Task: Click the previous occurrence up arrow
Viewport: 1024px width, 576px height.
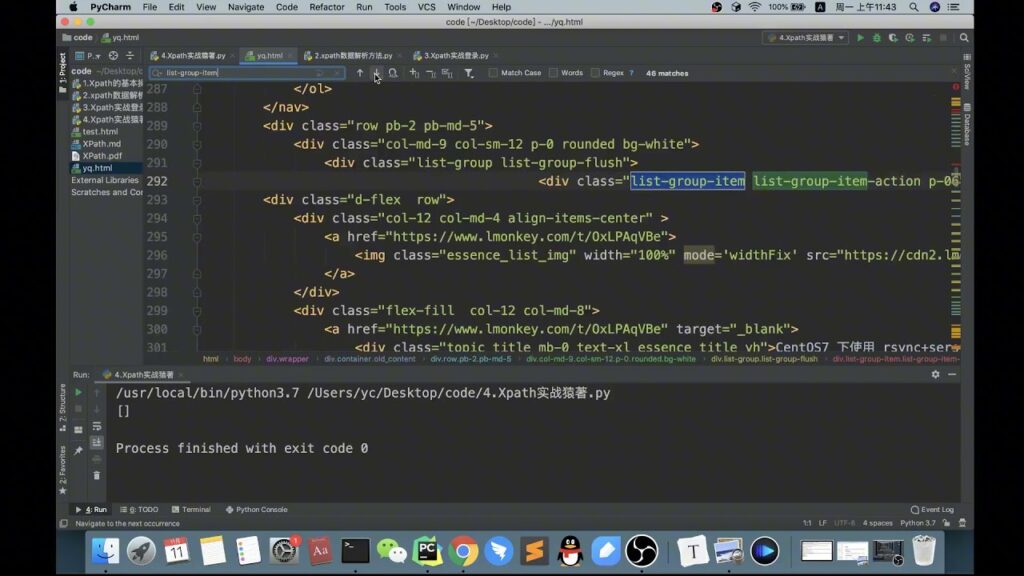Action: [358, 72]
